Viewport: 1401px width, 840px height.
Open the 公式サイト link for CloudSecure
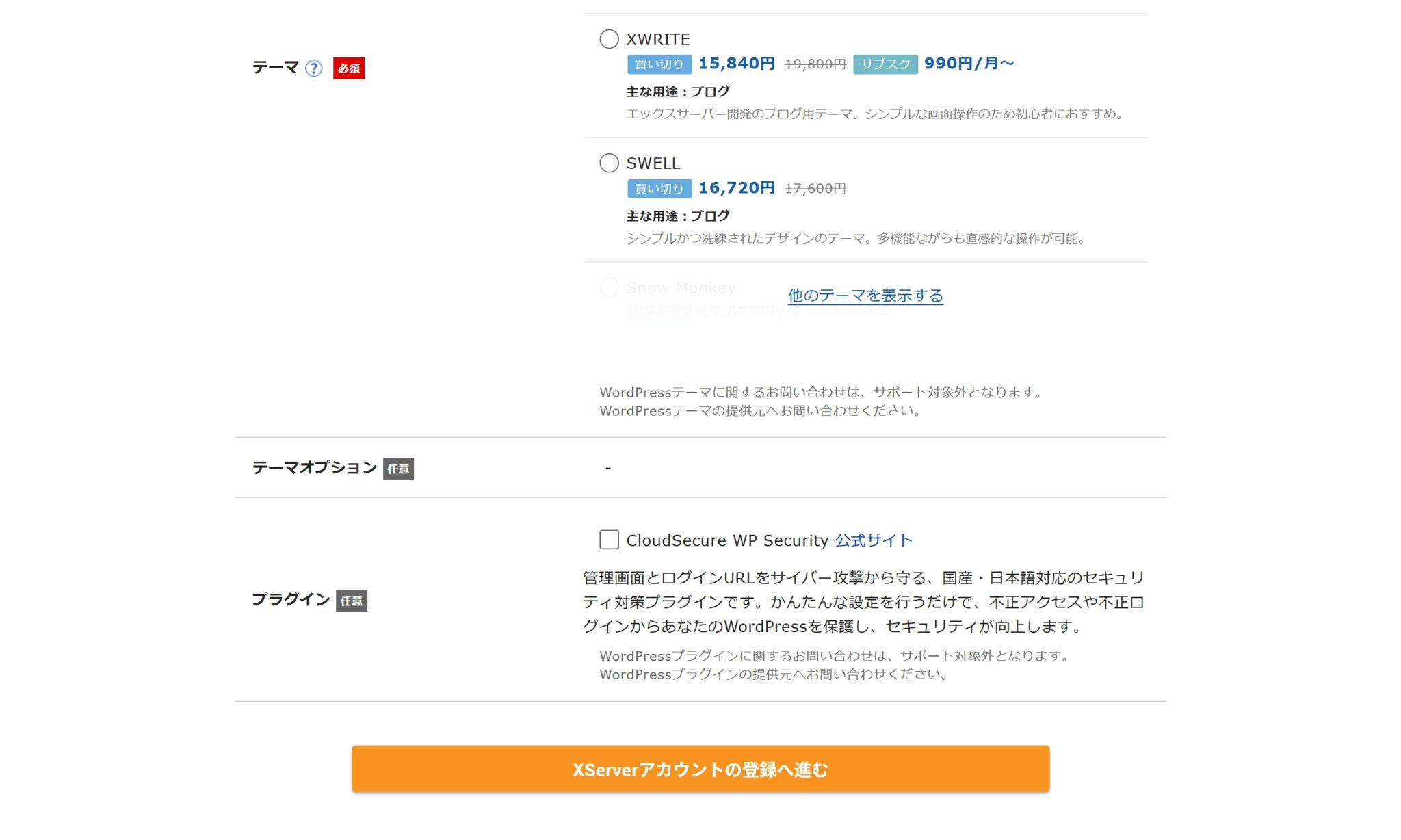tap(873, 540)
